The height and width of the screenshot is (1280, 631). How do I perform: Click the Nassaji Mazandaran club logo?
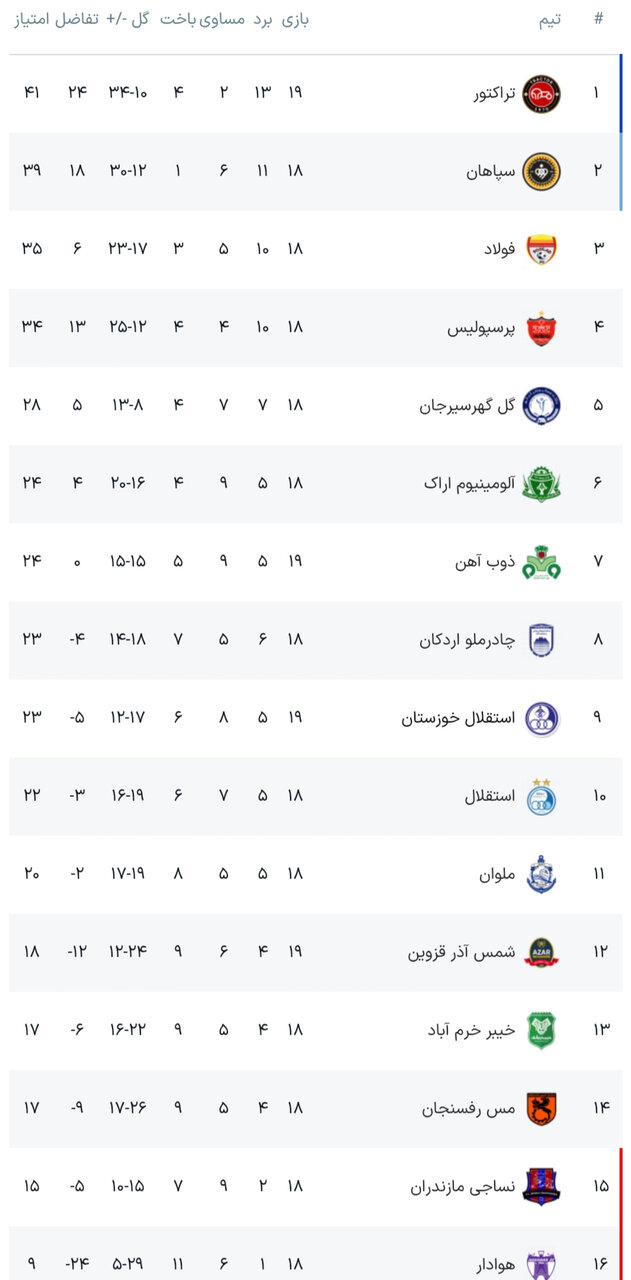[542, 1186]
